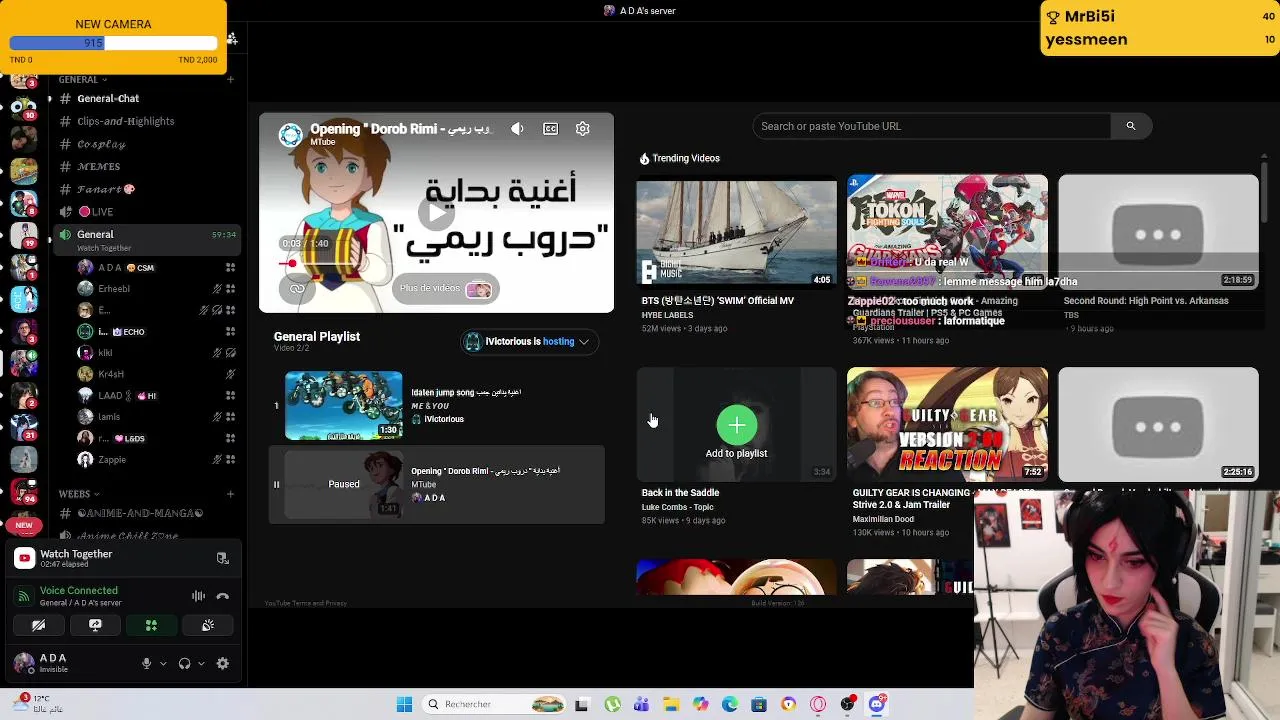Select the General voice channel
This screenshot has width=1280, height=720.
coord(147,239)
